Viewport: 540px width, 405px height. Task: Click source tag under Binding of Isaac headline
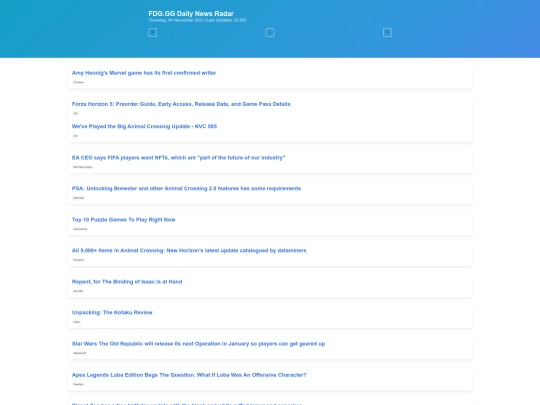[78, 291]
